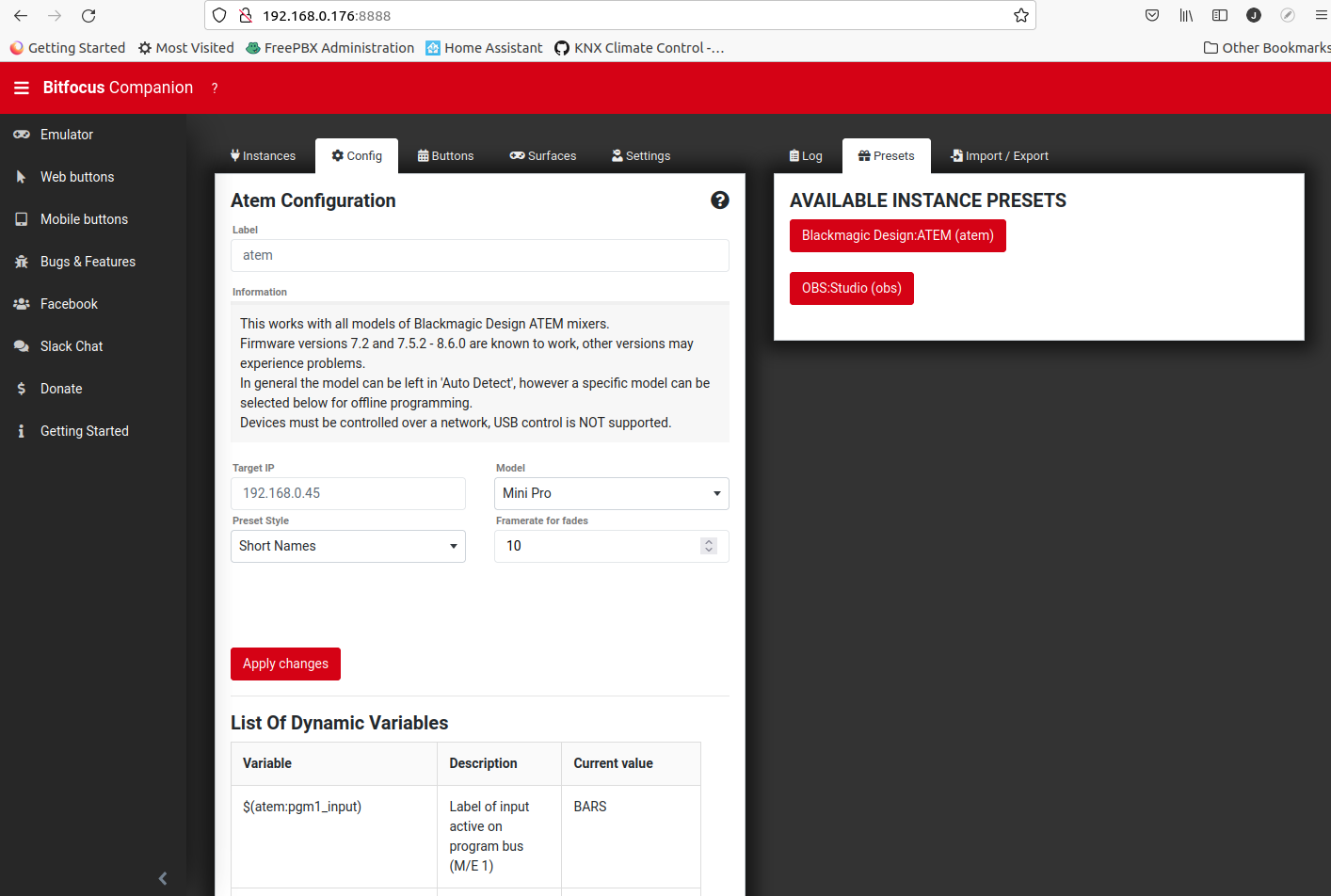The height and width of the screenshot is (896, 1331).
Task: Click the browser address bar URL
Action: 327,15
